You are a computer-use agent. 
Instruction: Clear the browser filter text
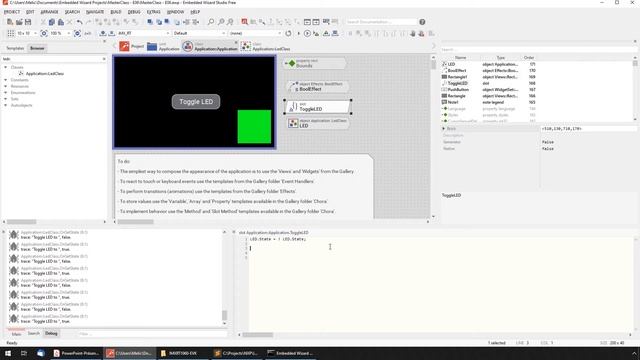tap(104, 59)
